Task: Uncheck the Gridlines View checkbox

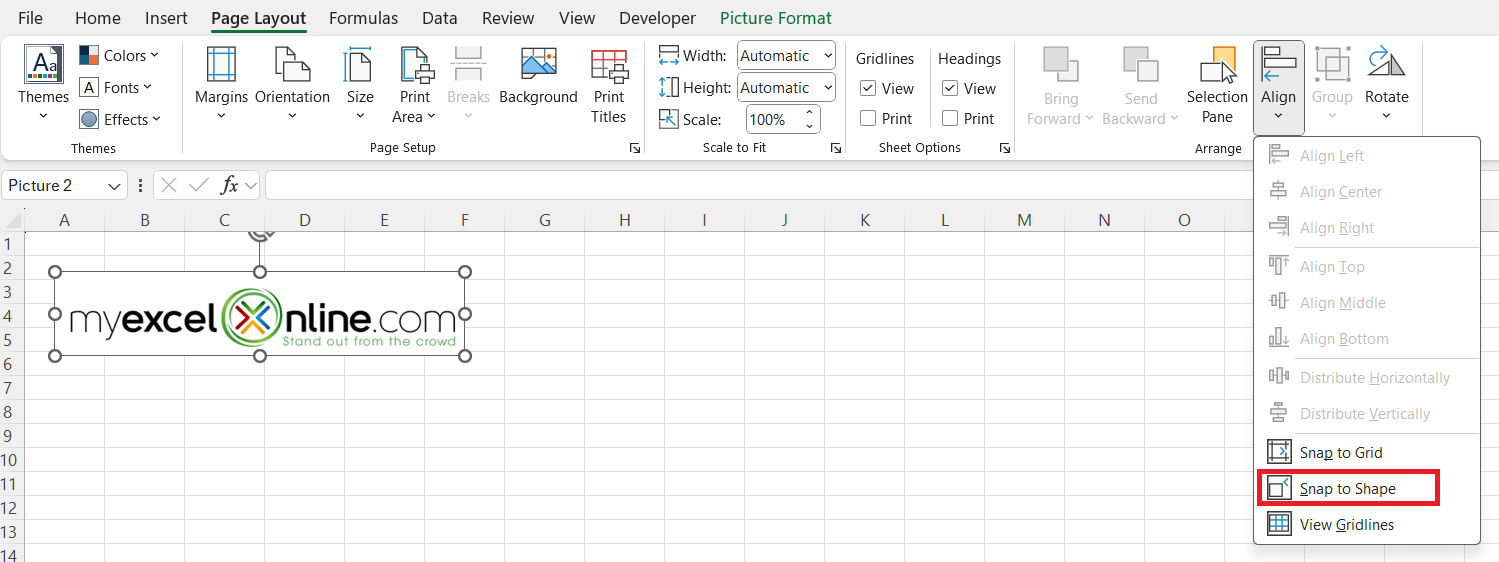Action: click(868, 89)
